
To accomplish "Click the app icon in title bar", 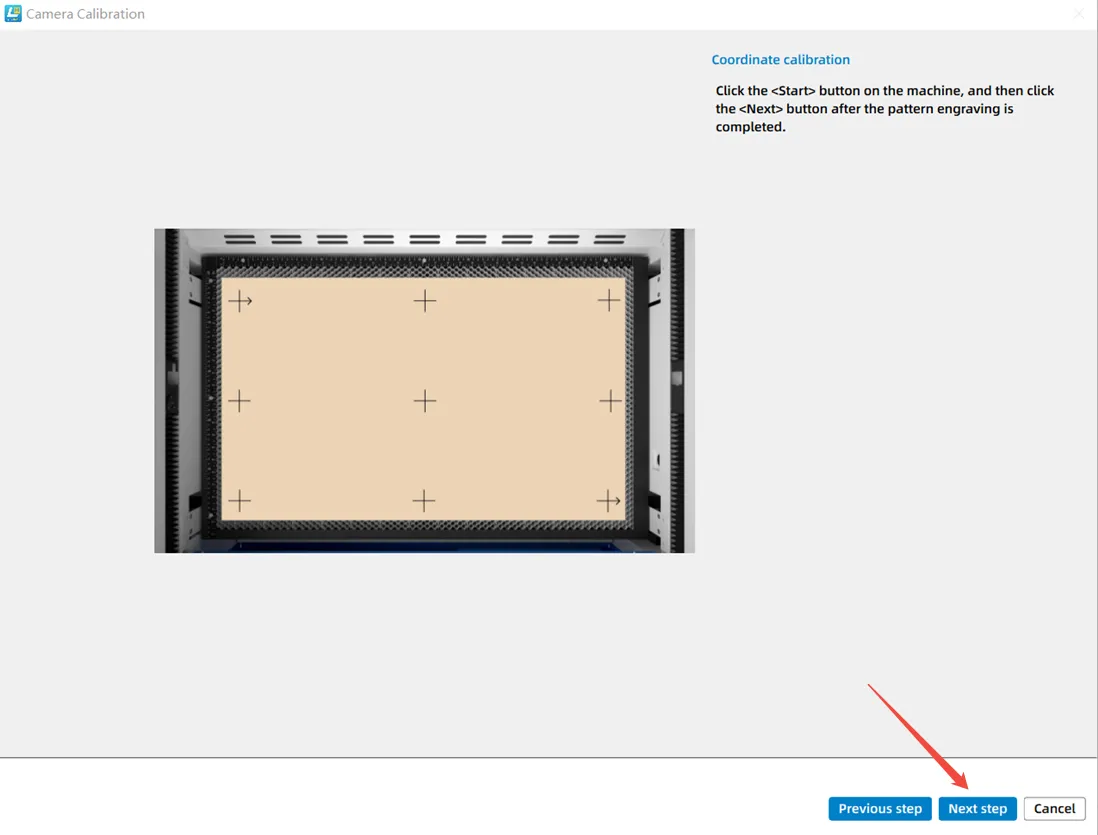I will pyautogui.click(x=13, y=14).
